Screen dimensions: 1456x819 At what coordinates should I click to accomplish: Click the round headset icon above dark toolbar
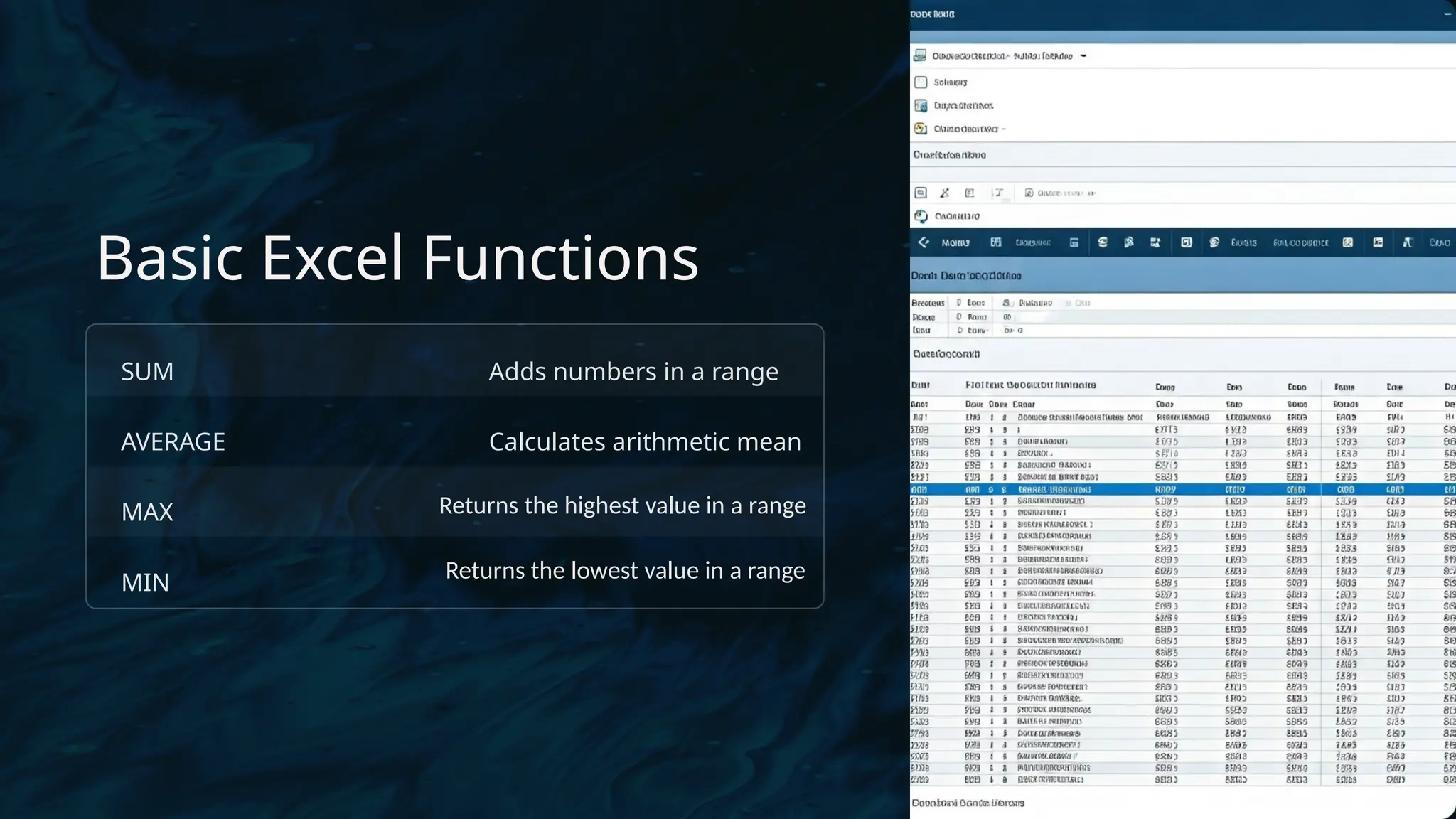pyautogui.click(x=921, y=216)
